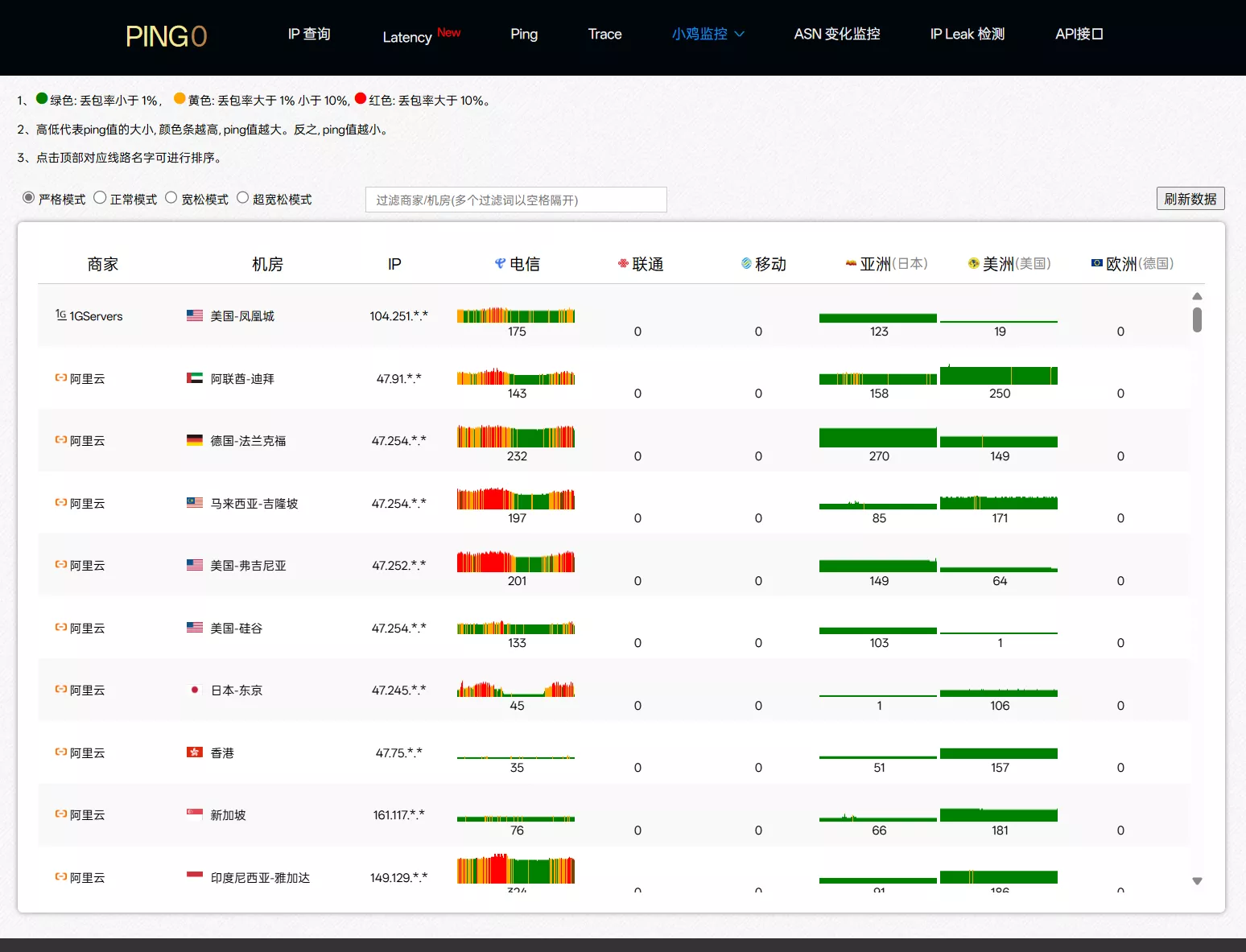Click the China Telecom icon in header
The width and height of the screenshot is (1246, 952).
pyautogui.click(x=500, y=263)
